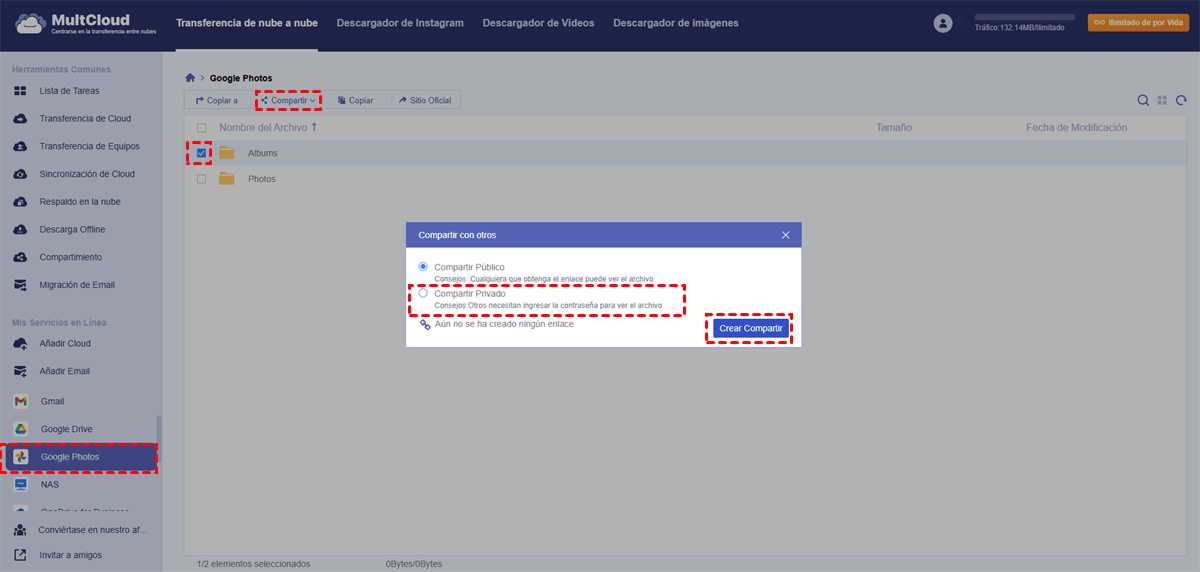Click the 0Bytes/0Bytes status text
This screenshot has width=1200, height=572.
[414, 564]
